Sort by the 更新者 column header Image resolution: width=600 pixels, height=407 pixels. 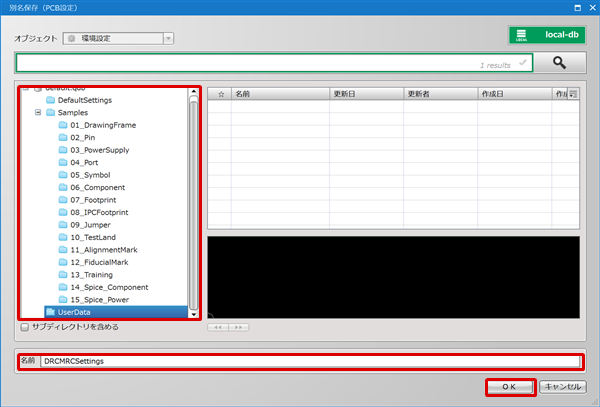440,94
